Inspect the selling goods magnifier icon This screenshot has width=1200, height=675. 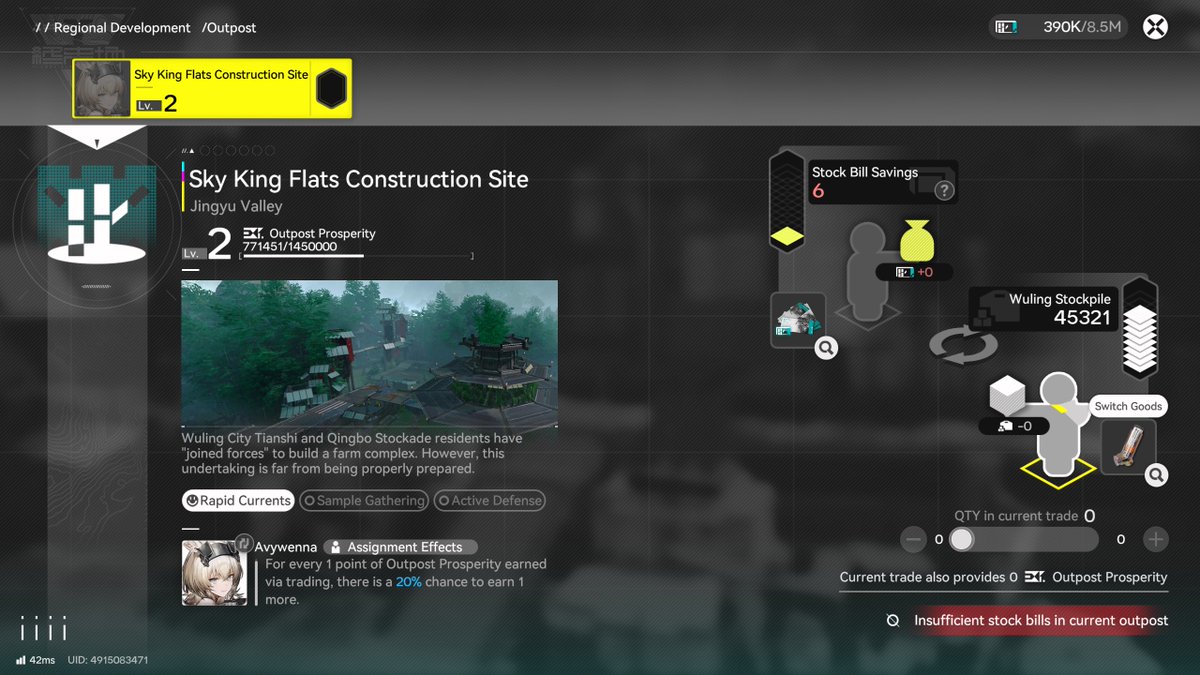pos(1156,475)
